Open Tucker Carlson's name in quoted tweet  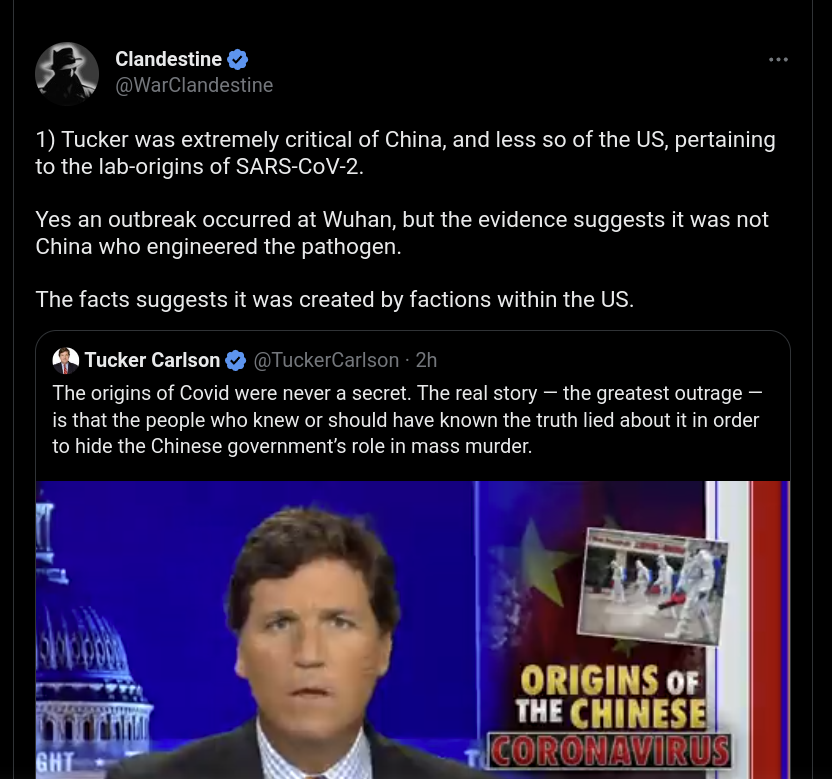[152, 360]
